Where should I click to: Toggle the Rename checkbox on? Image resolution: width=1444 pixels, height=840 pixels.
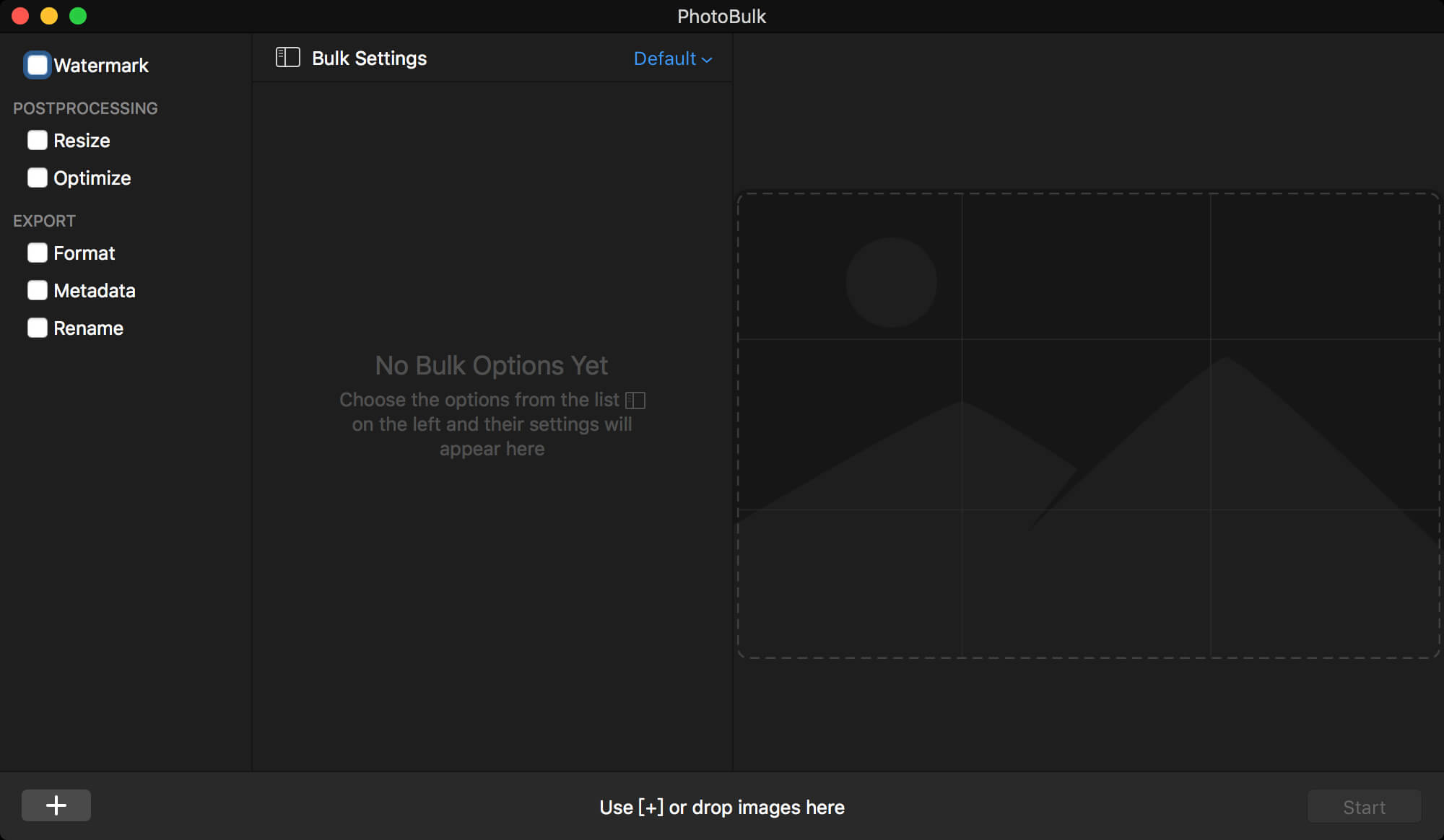click(38, 327)
